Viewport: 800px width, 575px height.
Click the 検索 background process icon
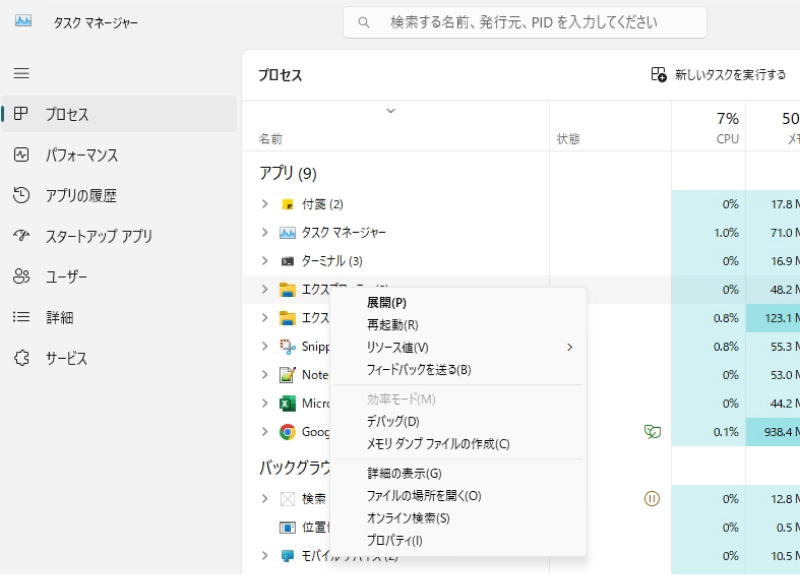coord(287,498)
